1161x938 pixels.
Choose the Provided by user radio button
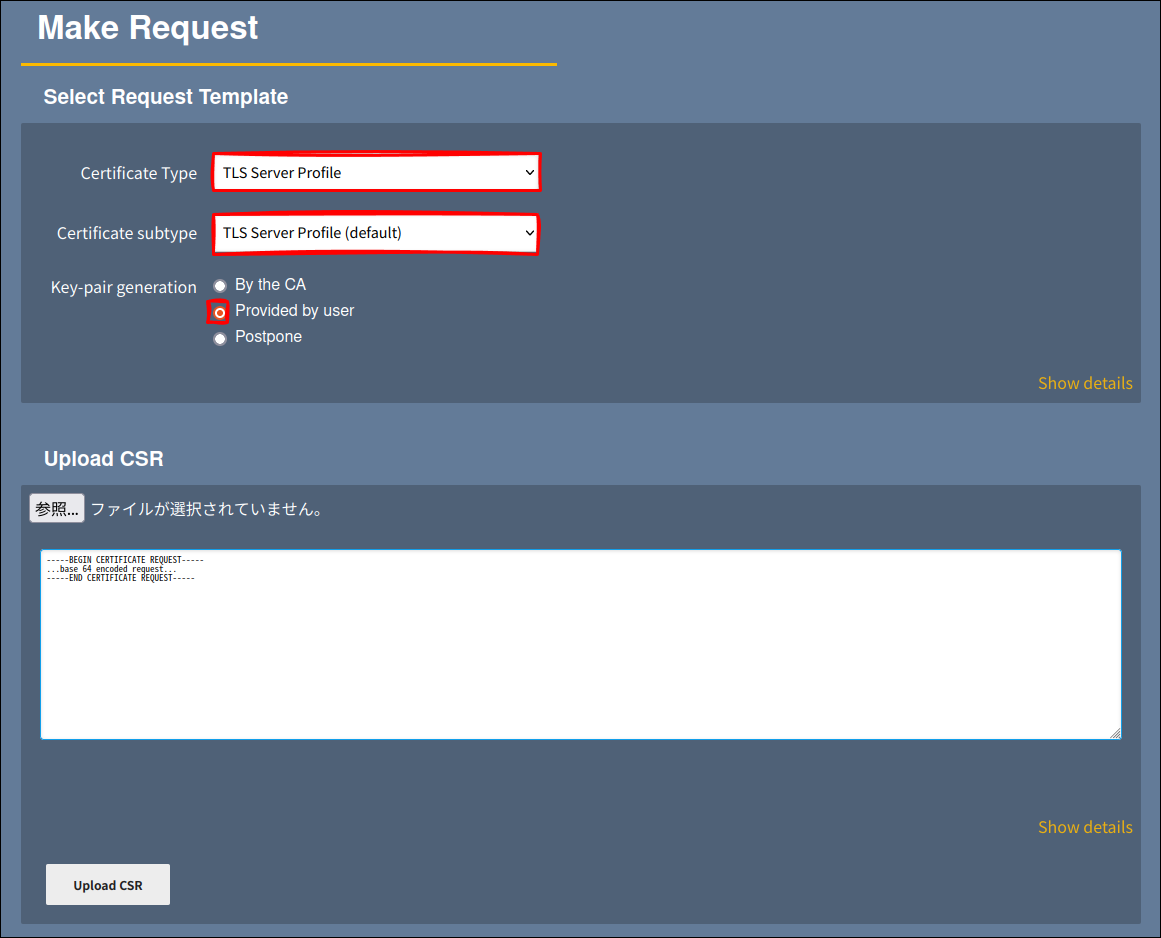[220, 312]
